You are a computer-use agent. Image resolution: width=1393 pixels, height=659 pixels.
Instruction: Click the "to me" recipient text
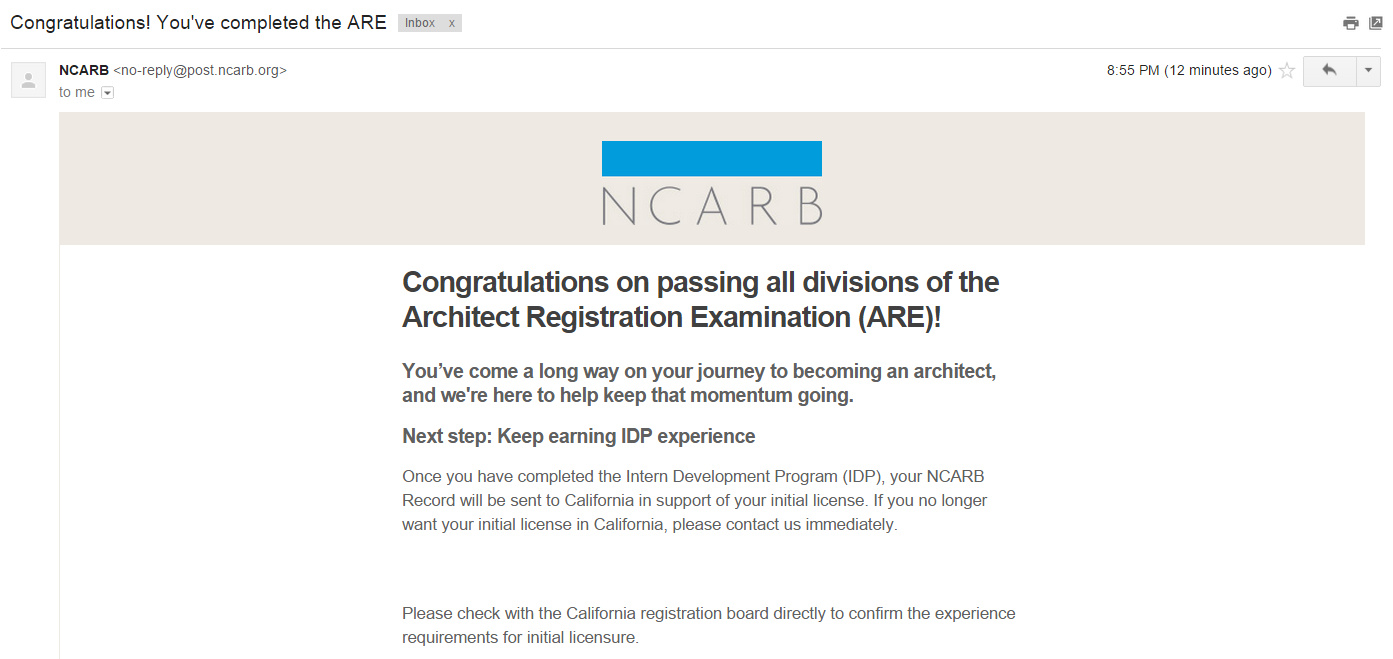(77, 93)
